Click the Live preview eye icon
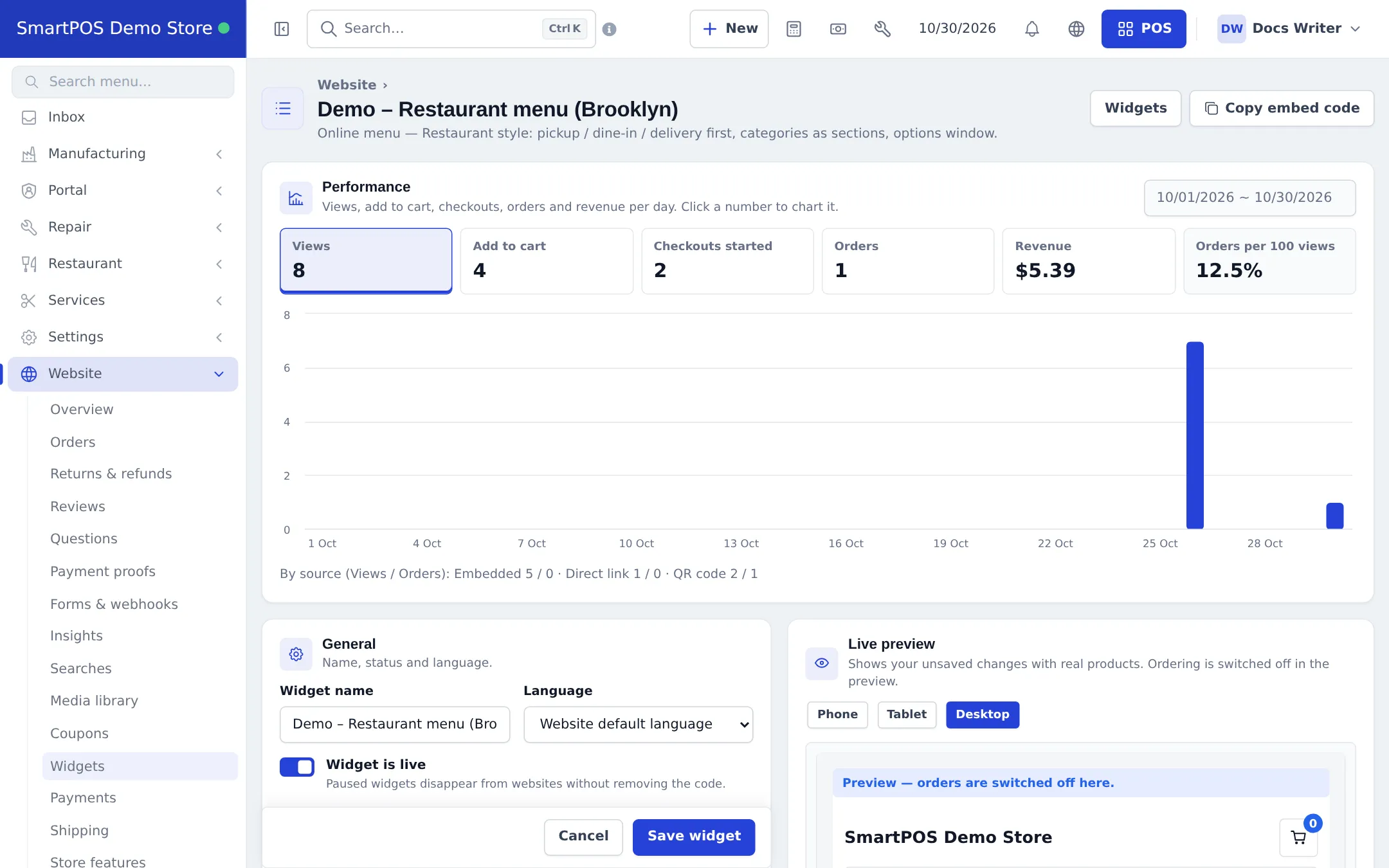 click(822, 664)
